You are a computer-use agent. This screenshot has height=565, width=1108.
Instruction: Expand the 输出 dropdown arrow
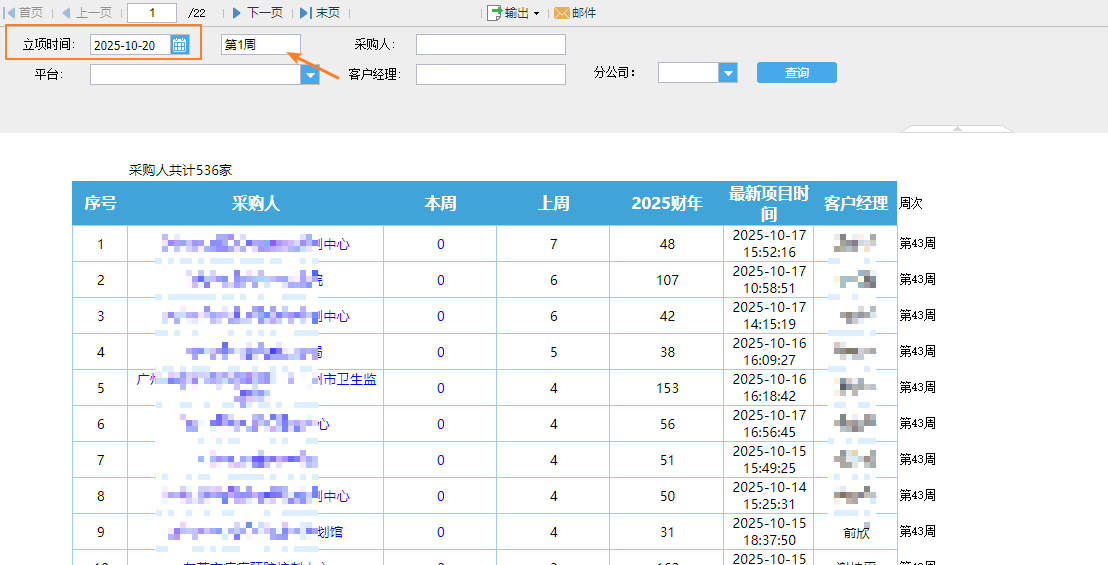[x=536, y=14]
